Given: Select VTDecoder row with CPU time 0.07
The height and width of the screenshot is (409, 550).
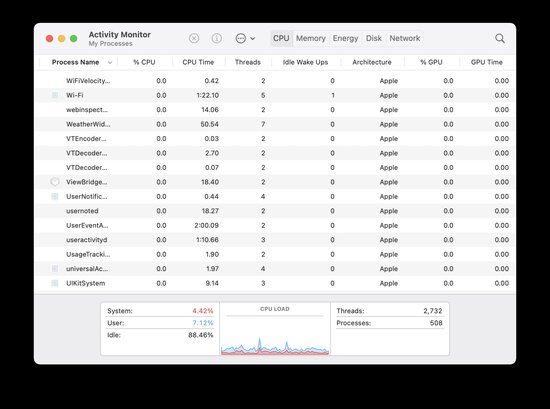Looking at the screenshot, I should pos(275,168).
